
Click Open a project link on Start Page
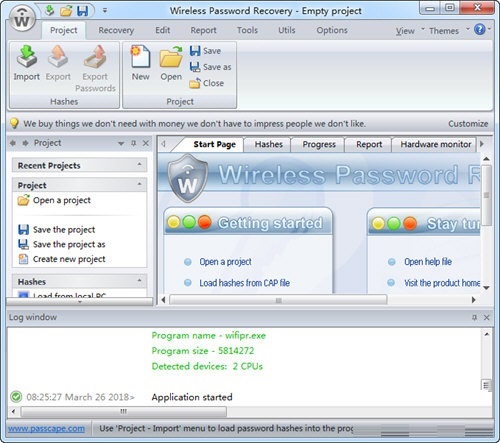coord(225,262)
